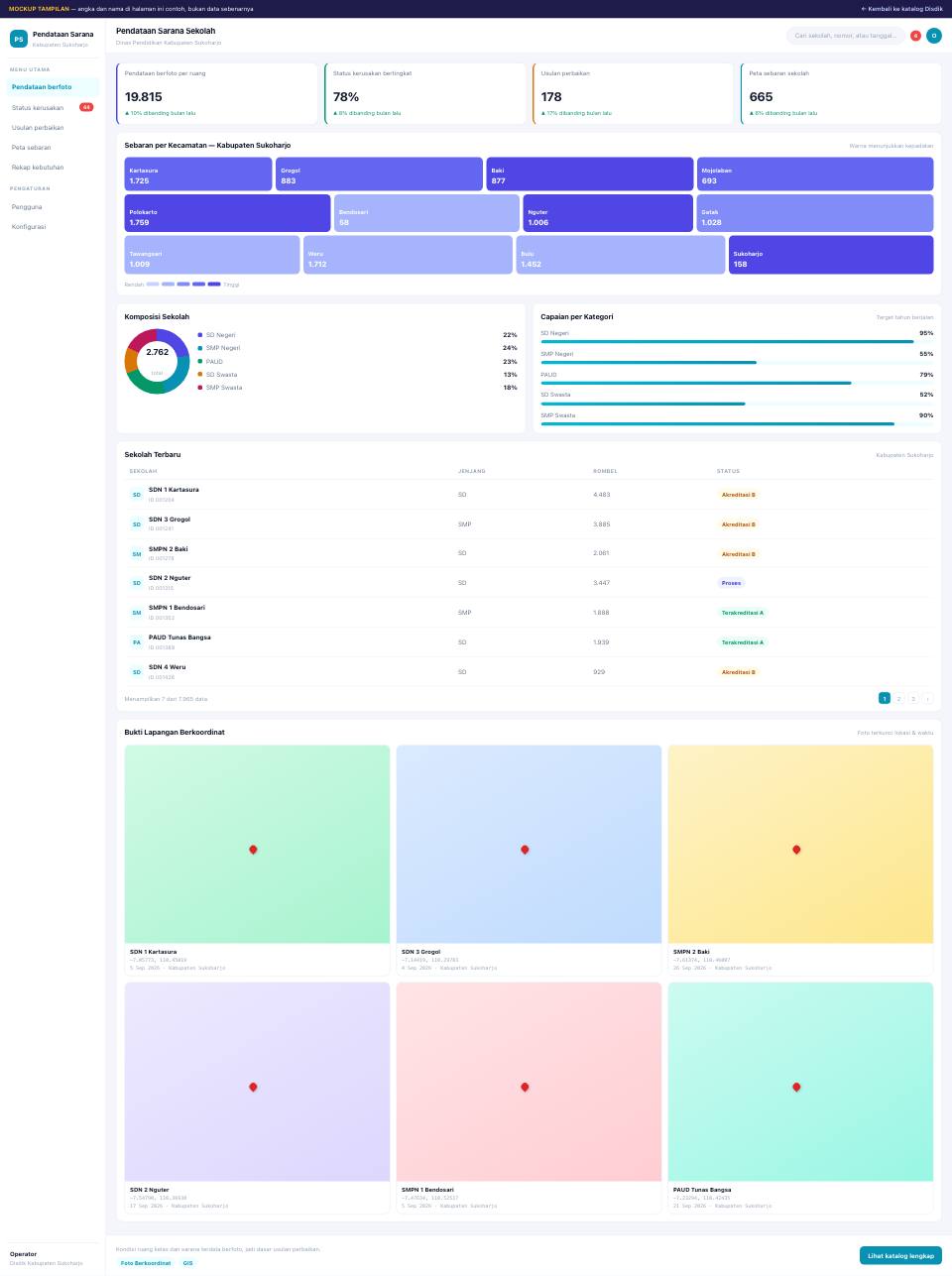
Task: Click the SM avatar beside SMPN 2 Baki
Action: (137, 554)
